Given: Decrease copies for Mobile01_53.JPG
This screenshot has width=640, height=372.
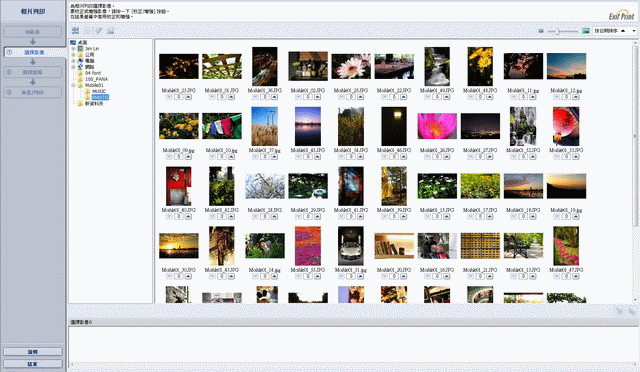Looking at the screenshot, I should tap(557, 157).
